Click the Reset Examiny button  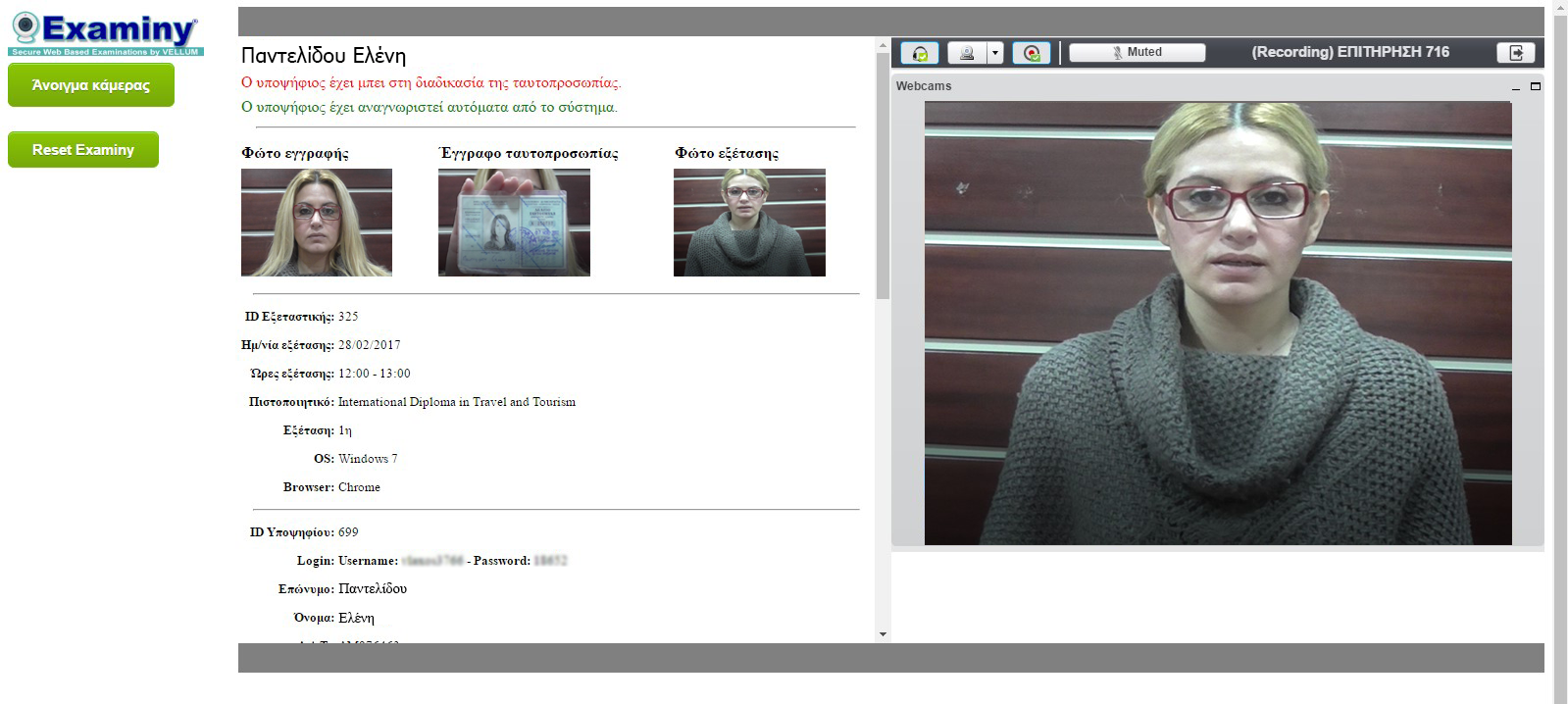(x=83, y=150)
